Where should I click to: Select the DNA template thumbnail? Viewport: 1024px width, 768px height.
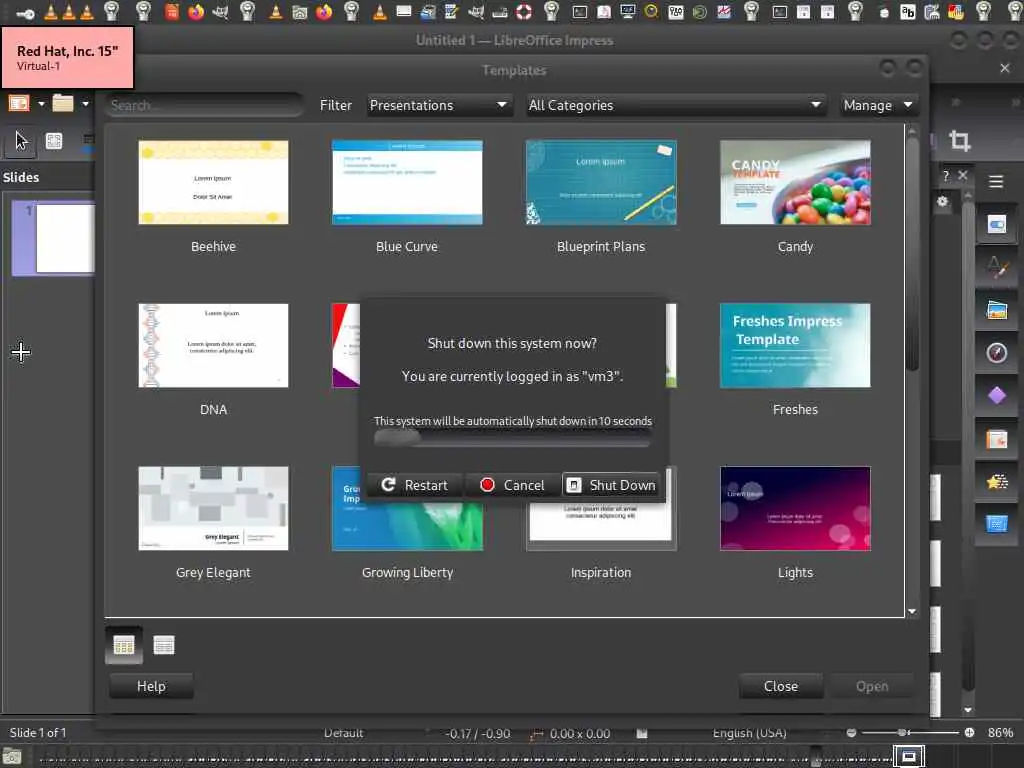tap(213, 345)
